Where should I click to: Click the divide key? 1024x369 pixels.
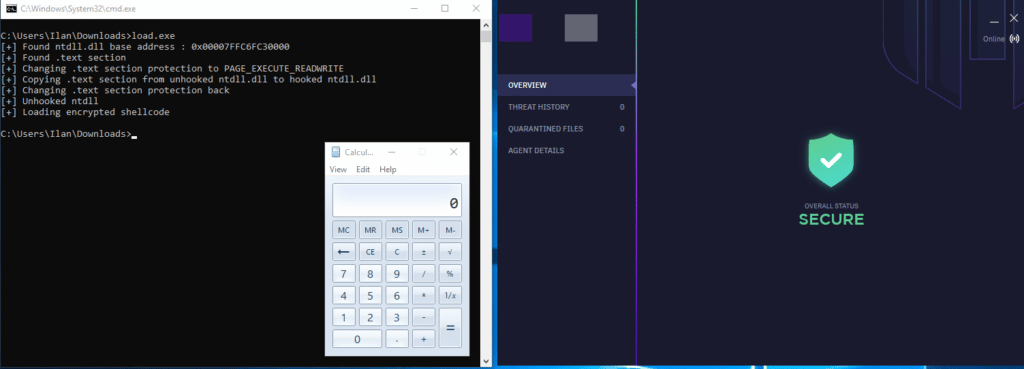pyautogui.click(x=423, y=274)
